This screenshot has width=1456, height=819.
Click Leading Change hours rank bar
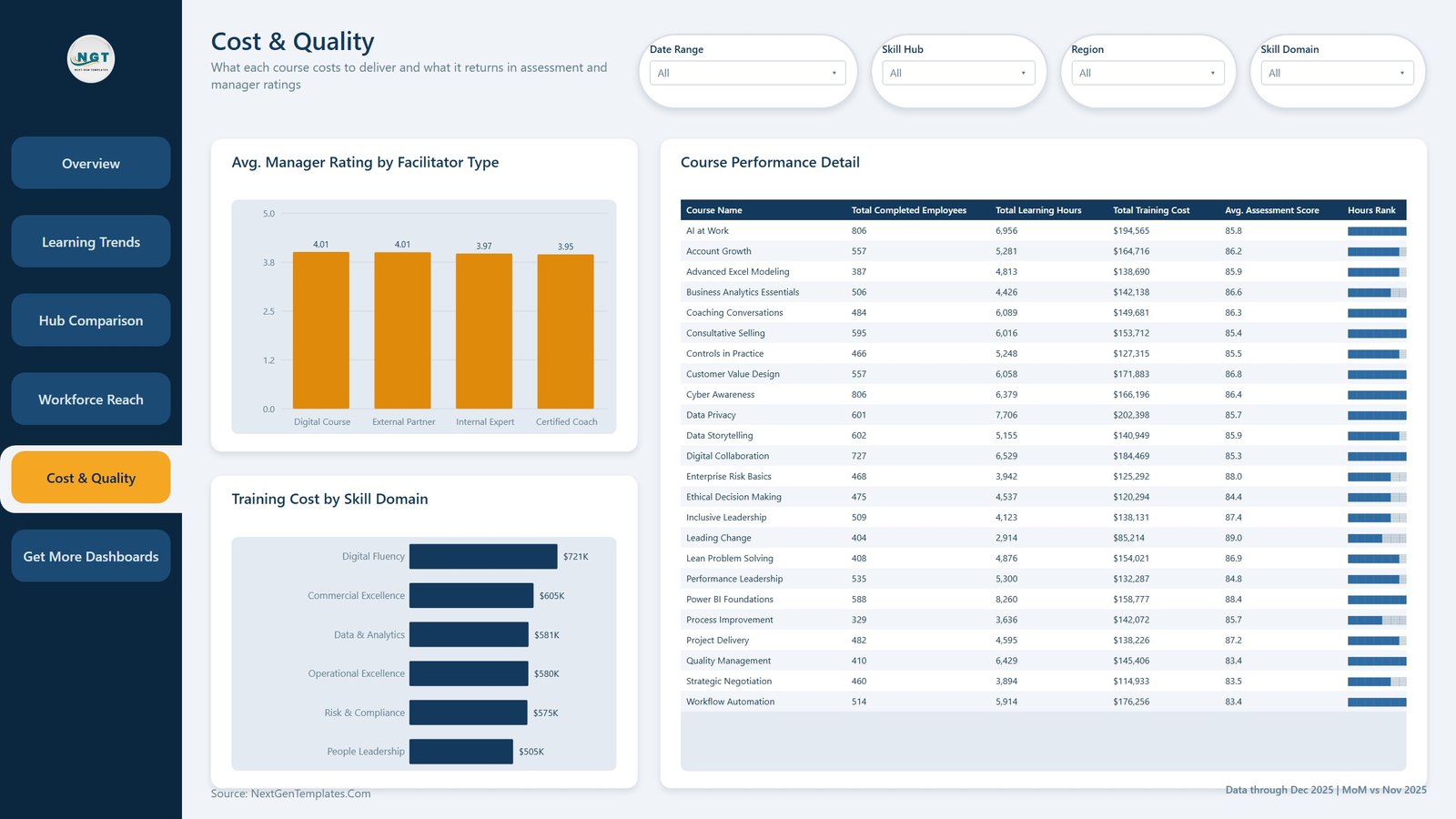[x=1377, y=538]
